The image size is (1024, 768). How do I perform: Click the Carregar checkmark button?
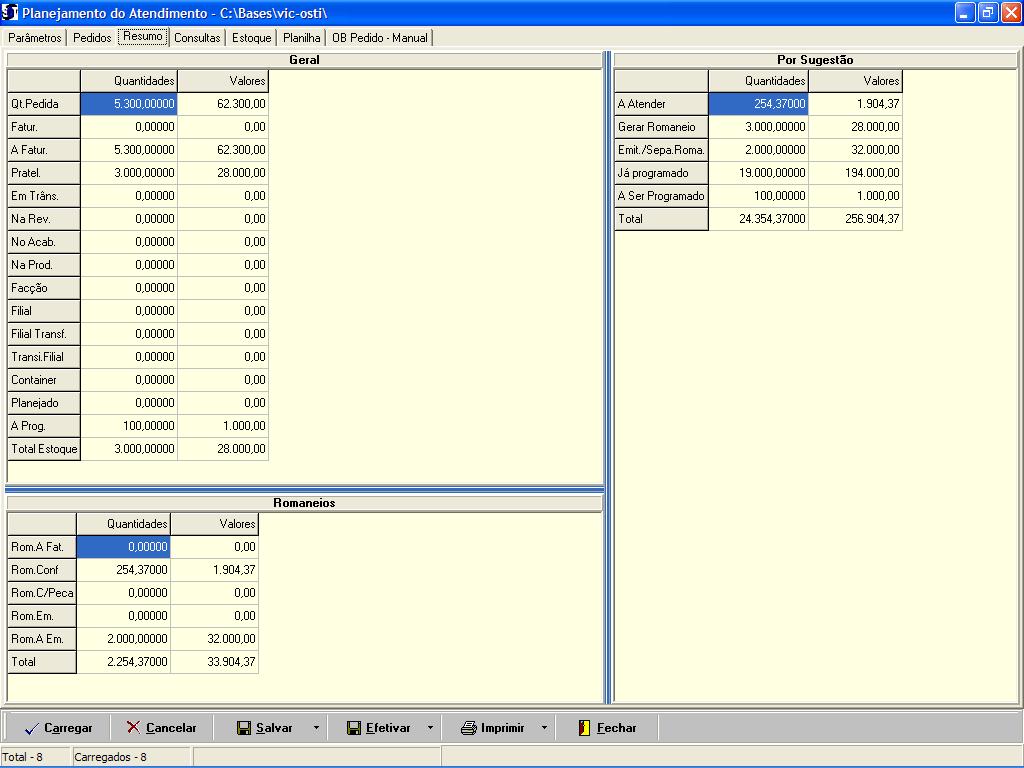coord(58,728)
